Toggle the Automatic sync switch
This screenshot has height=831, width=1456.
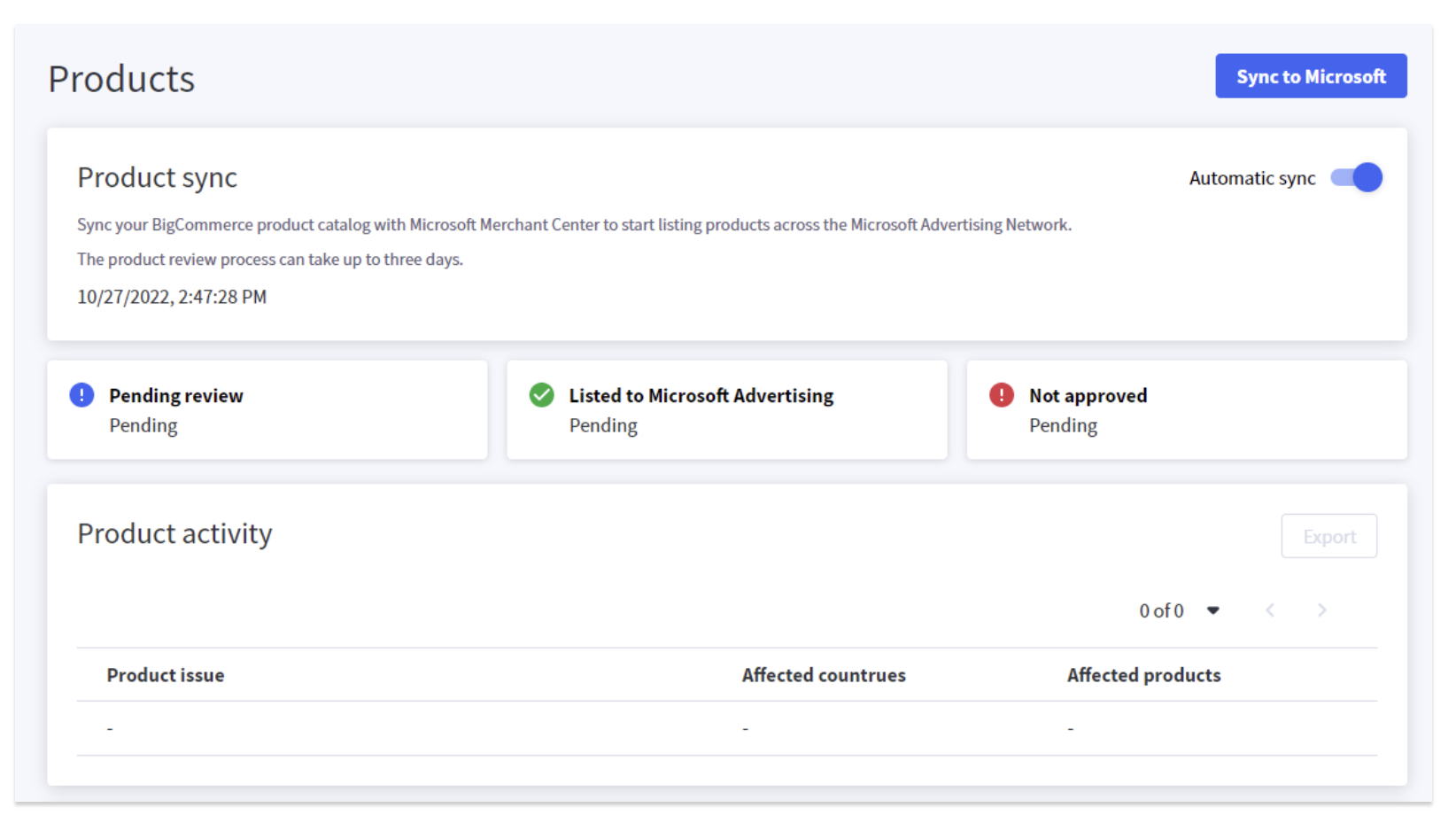coord(1356,177)
